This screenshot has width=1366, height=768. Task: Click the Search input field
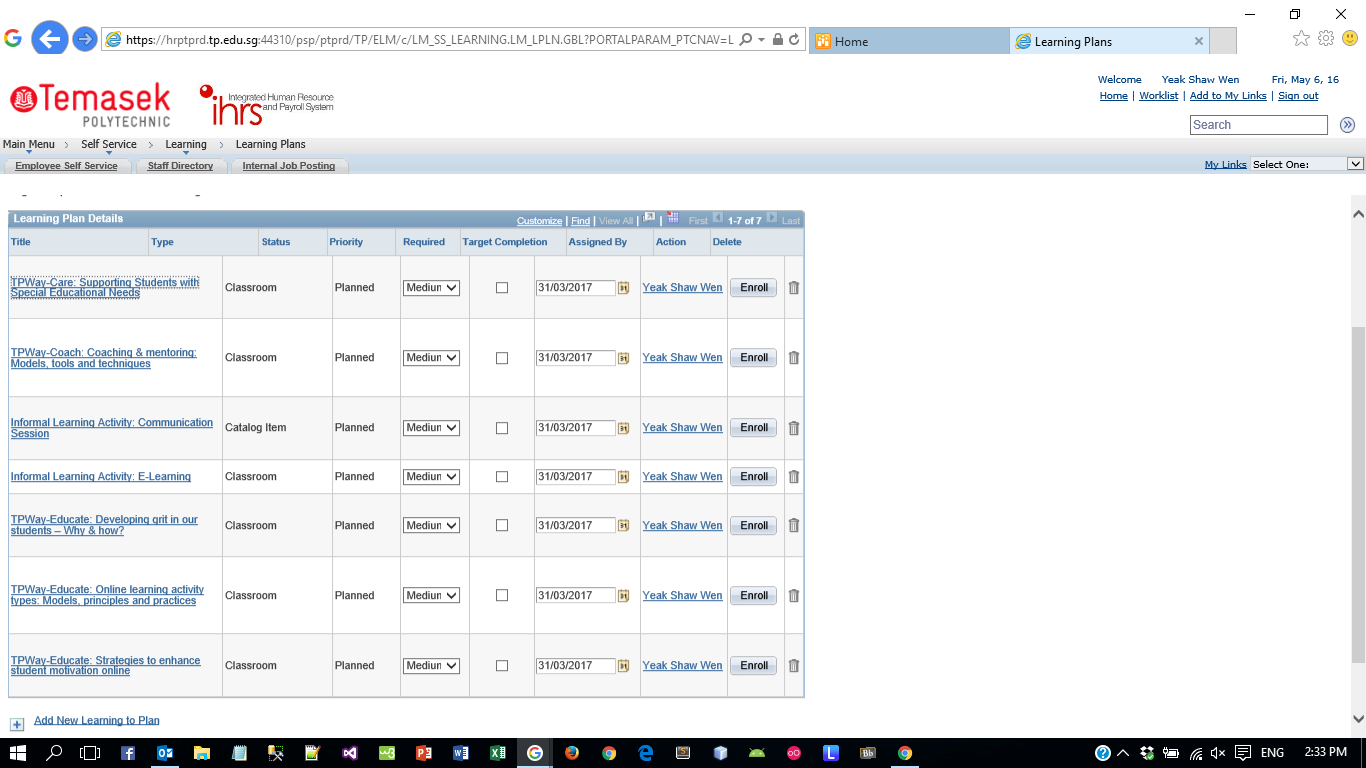click(1259, 125)
